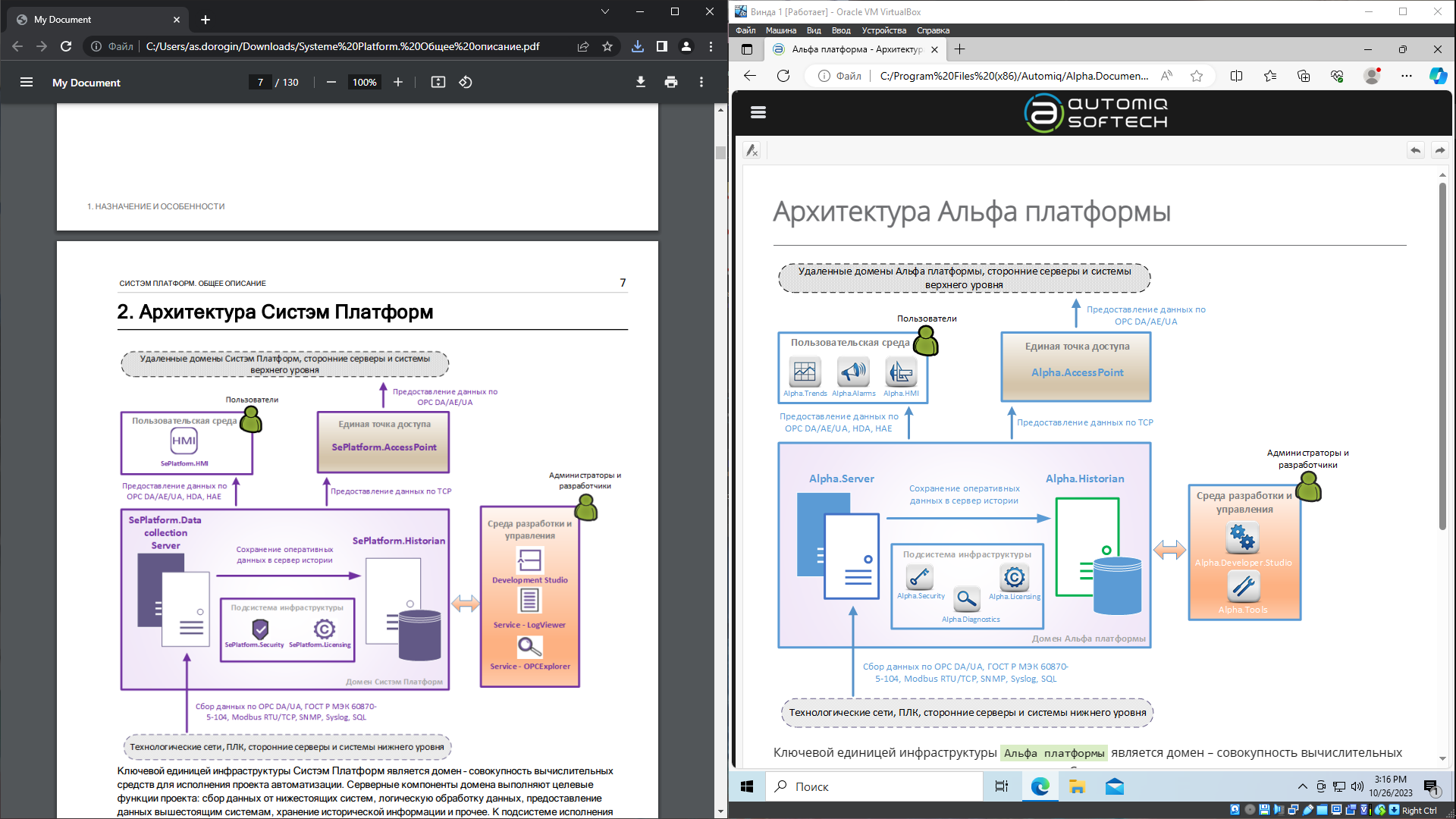Open VirtualBox Вид menu
This screenshot has height=819, width=1456.
click(814, 30)
